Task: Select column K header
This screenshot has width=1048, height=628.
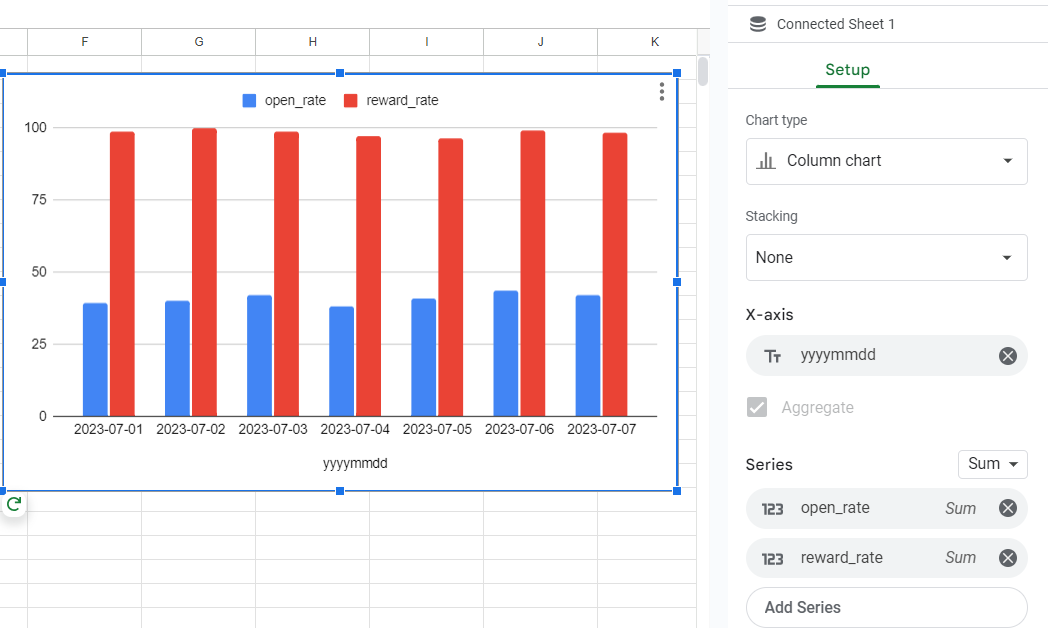Action: 654,42
